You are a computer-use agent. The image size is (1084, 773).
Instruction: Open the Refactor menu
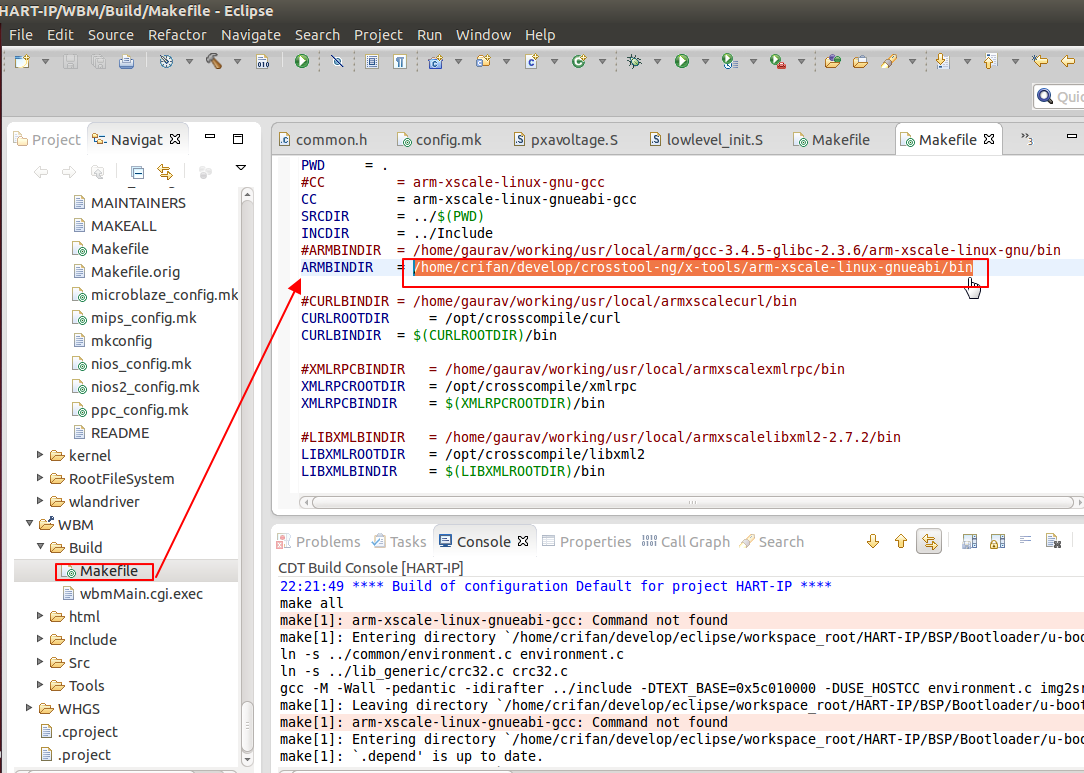click(177, 35)
